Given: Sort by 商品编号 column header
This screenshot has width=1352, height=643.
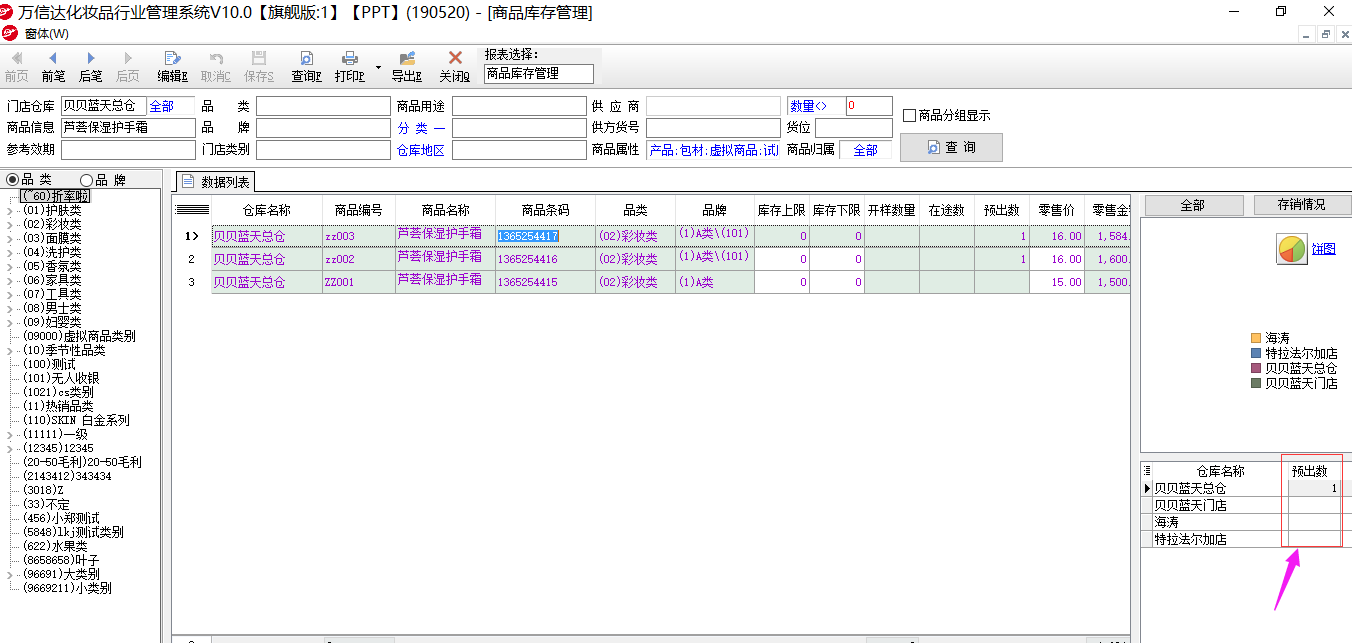Looking at the screenshot, I should pos(359,210).
